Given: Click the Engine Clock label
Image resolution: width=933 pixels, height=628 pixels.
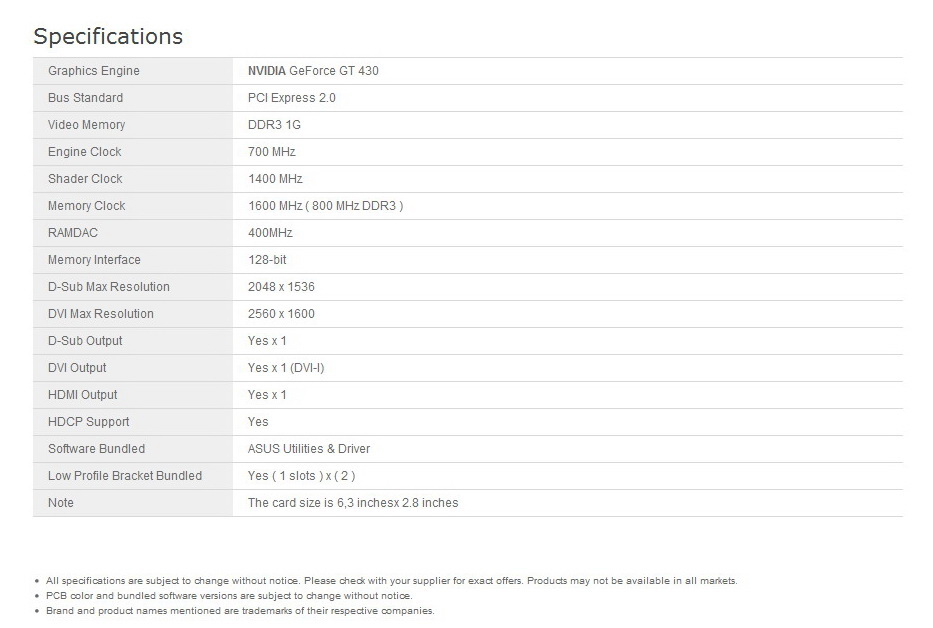Looking at the screenshot, I should pyautogui.click(x=85, y=152).
